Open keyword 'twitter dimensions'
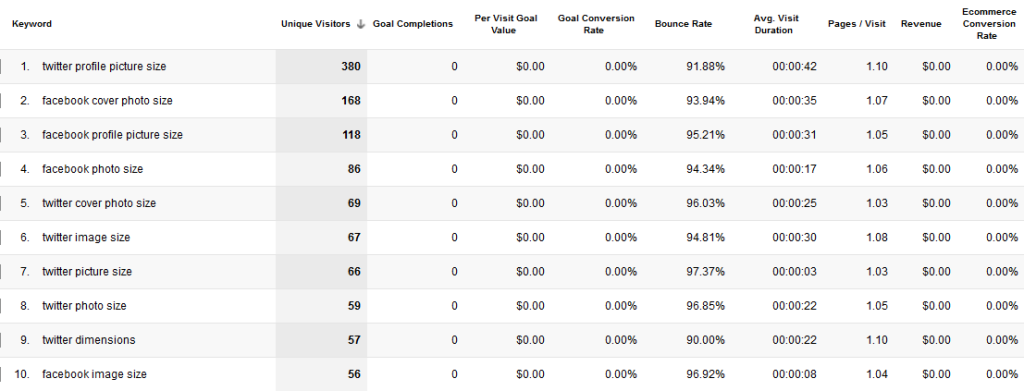Screen dimensions: 1024x391 coord(89,340)
